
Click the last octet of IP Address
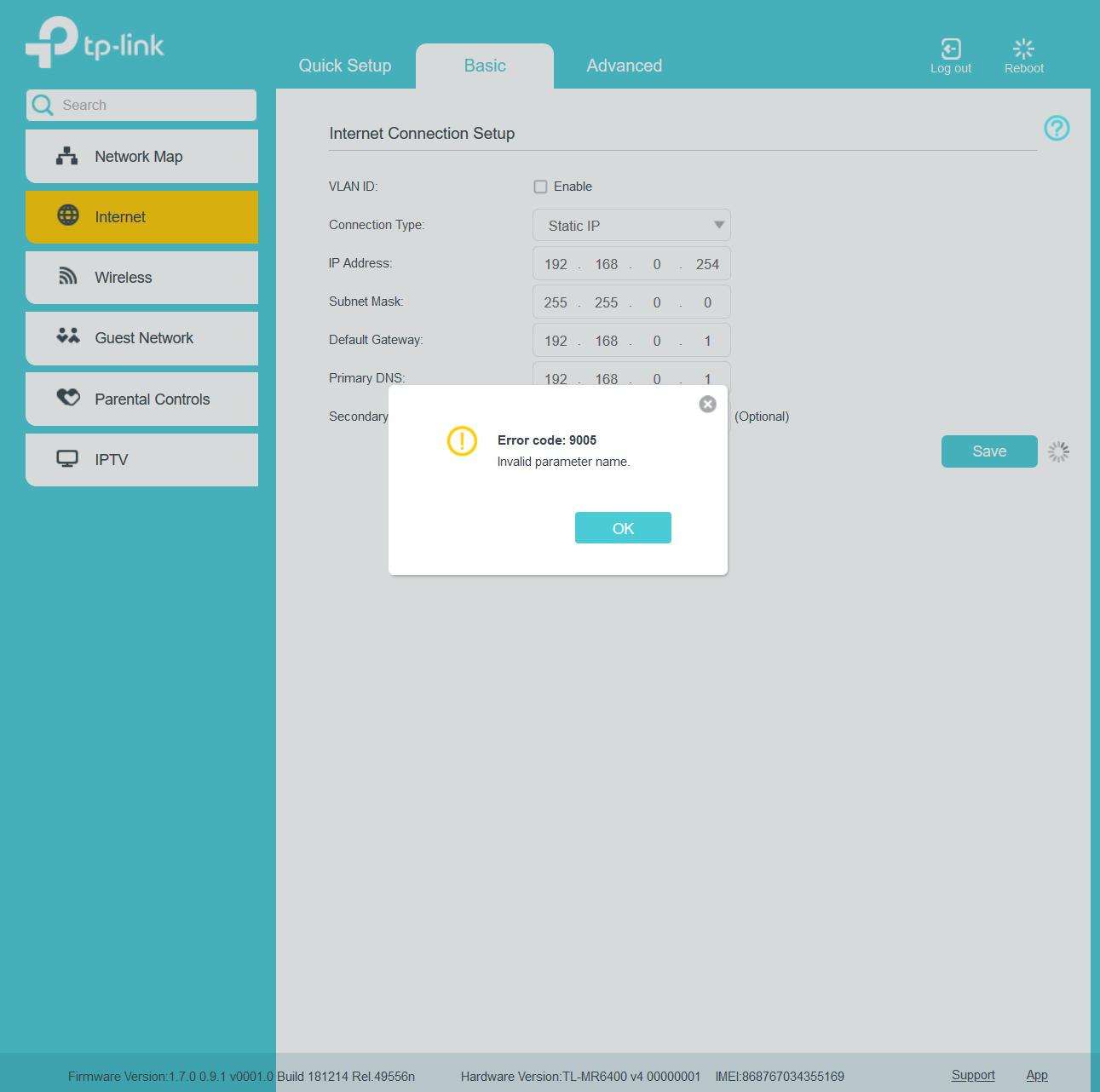(707, 265)
